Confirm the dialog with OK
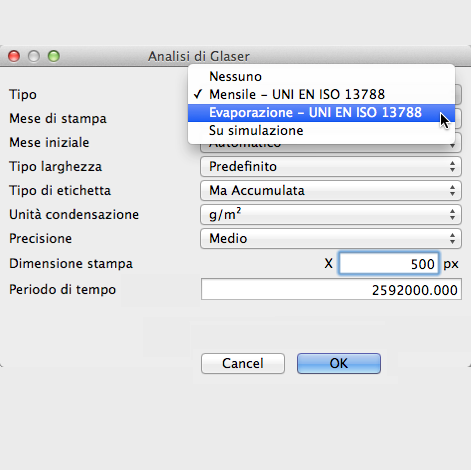The image size is (471, 470). [x=339, y=363]
